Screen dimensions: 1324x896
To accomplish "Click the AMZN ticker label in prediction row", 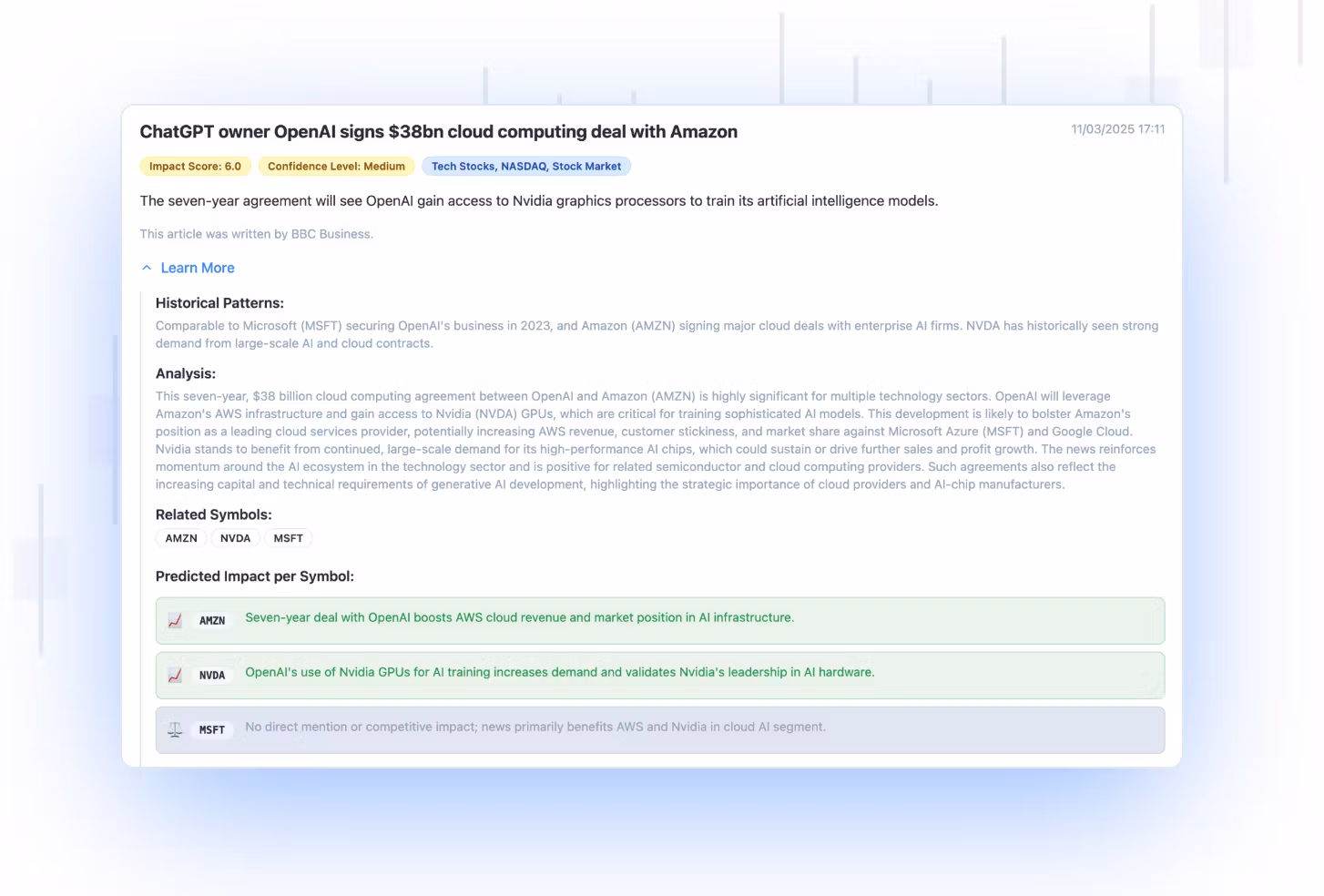I will [x=212, y=621].
